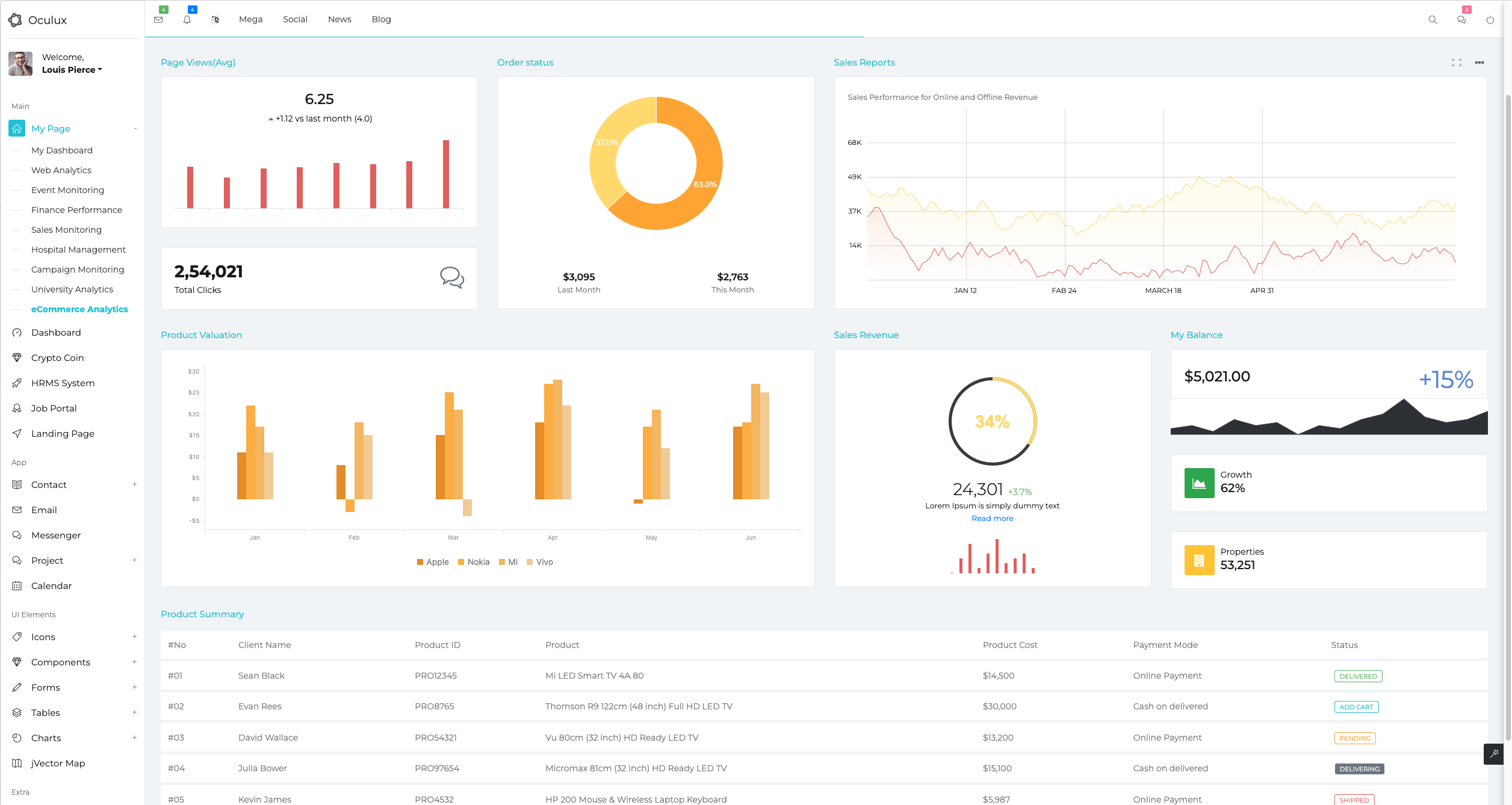The image size is (1512, 805).
Task: Click the PENDING badge for David Wallace
Action: (1355, 738)
